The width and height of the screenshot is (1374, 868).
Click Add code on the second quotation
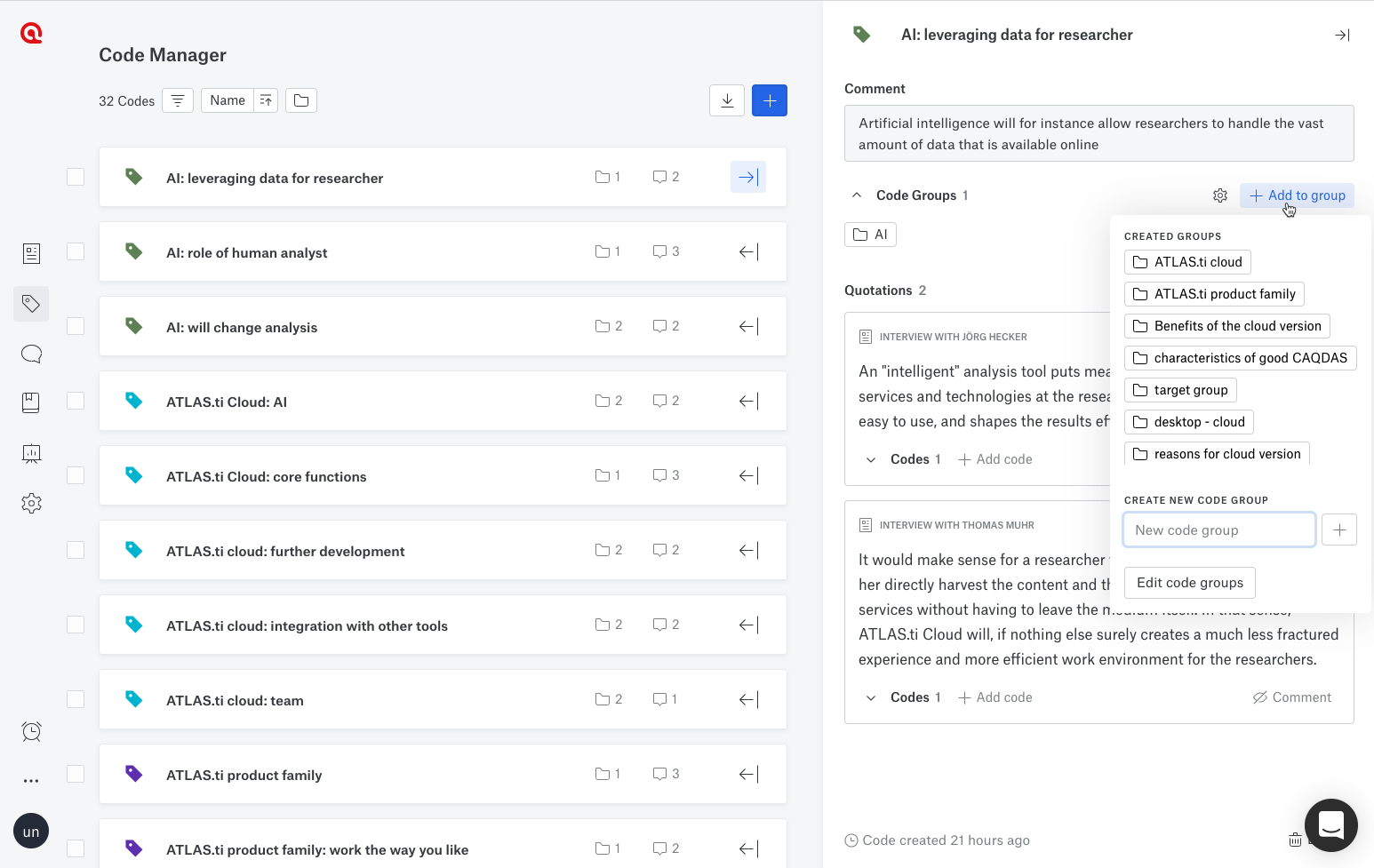tap(995, 697)
